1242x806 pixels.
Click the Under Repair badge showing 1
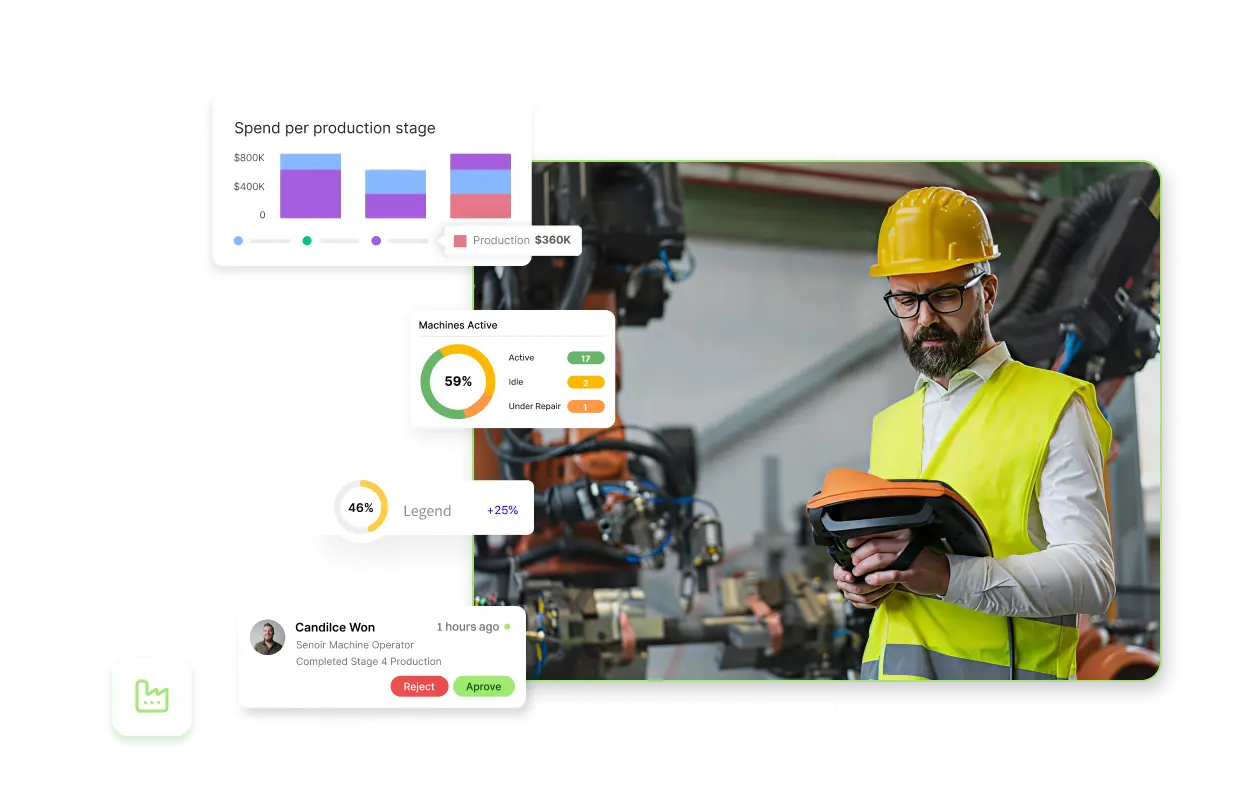click(585, 406)
